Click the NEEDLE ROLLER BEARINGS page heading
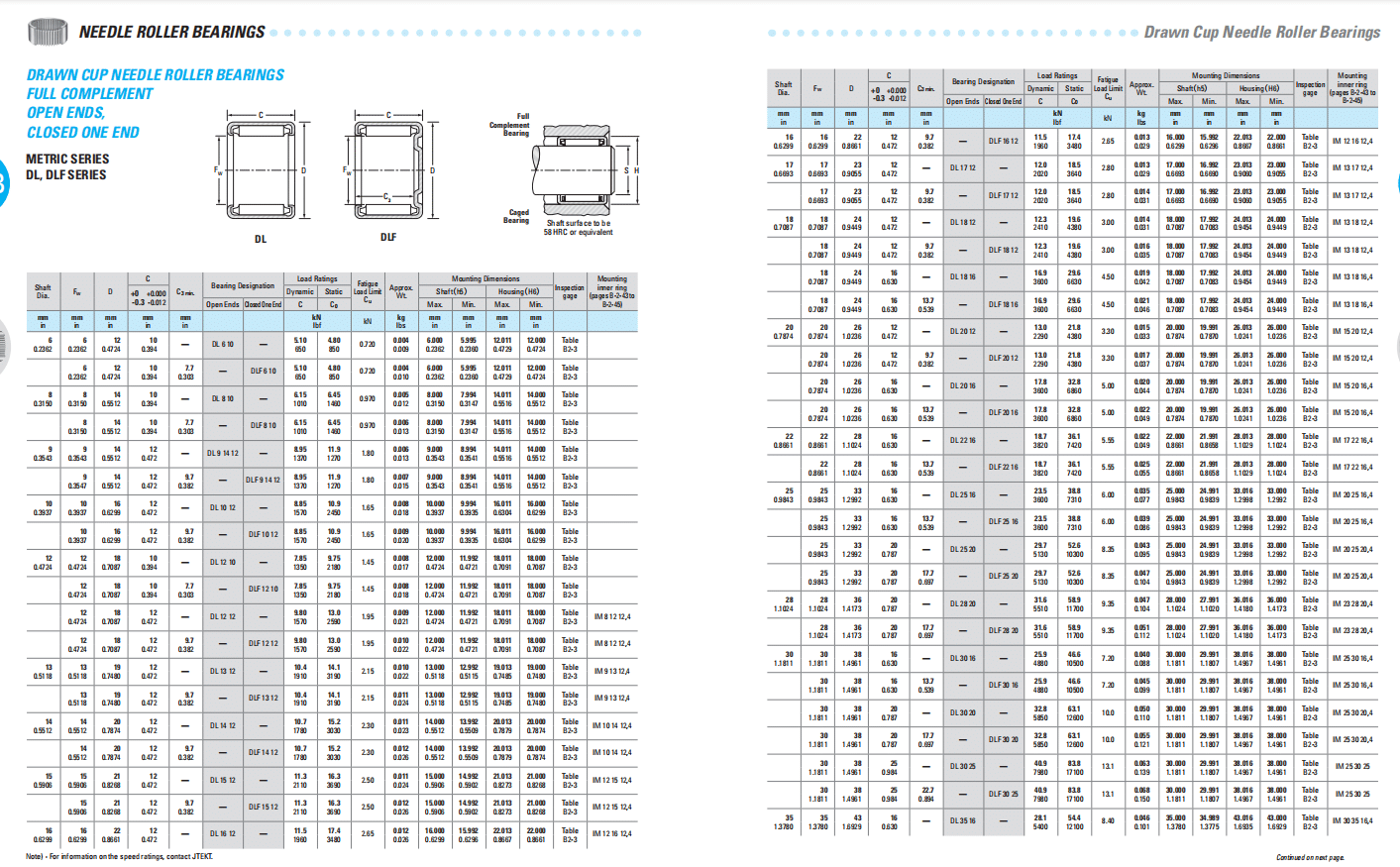Screen dimensions: 1400x867 [x=171, y=32]
